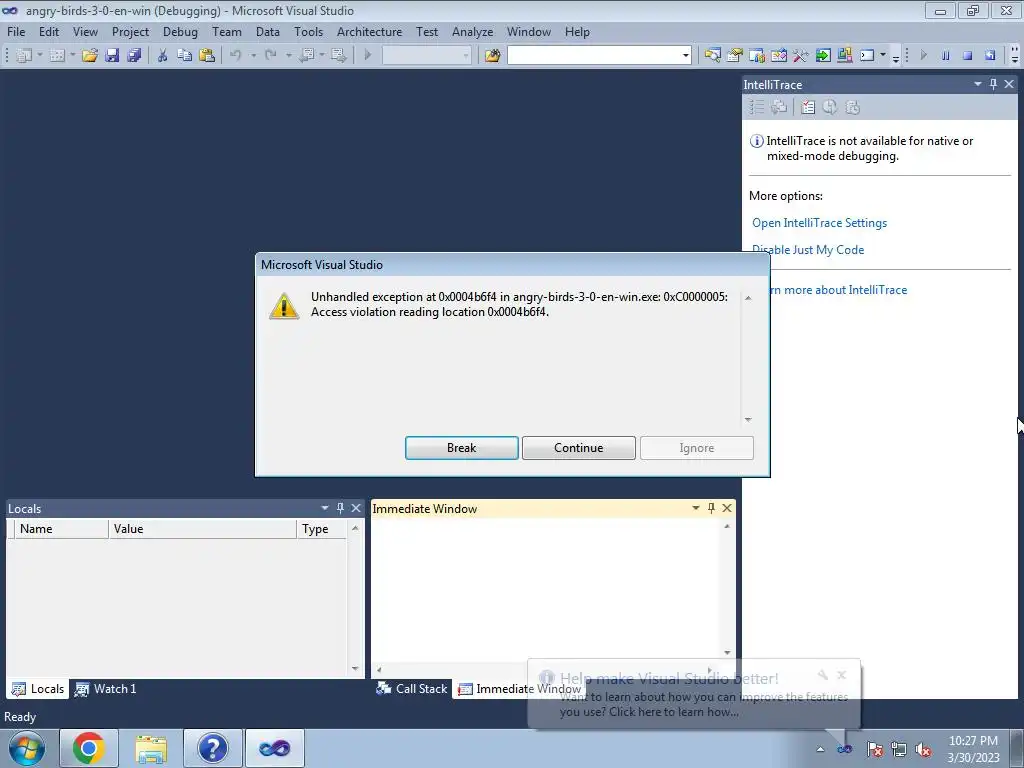This screenshot has width=1024, height=768.
Task: Click the Action Center flag tray icon
Action: tap(874, 749)
